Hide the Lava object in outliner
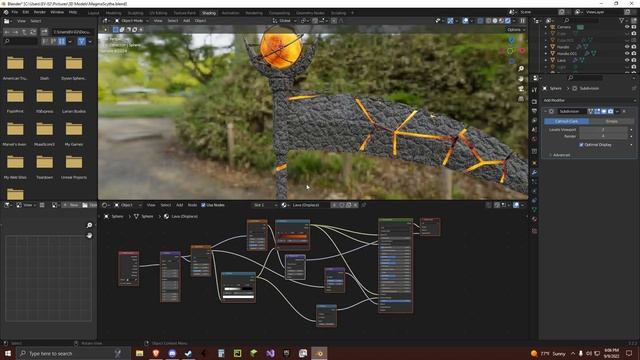The width and height of the screenshot is (640, 360). tap(627, 60)
